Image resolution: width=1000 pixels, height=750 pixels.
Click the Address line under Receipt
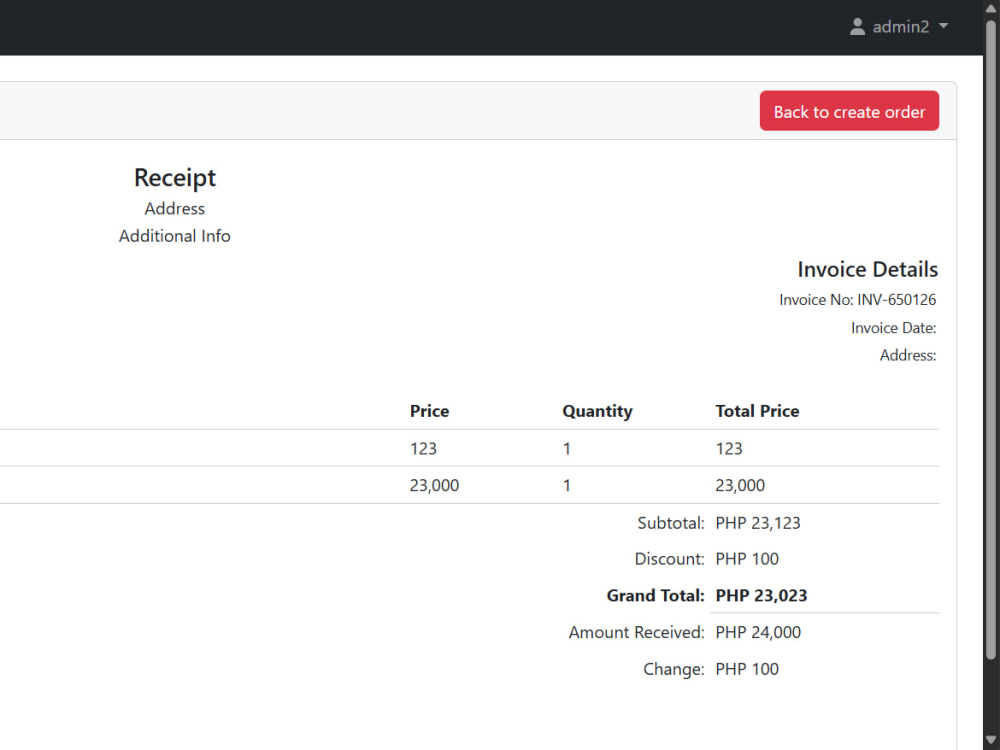click(175, 209)
